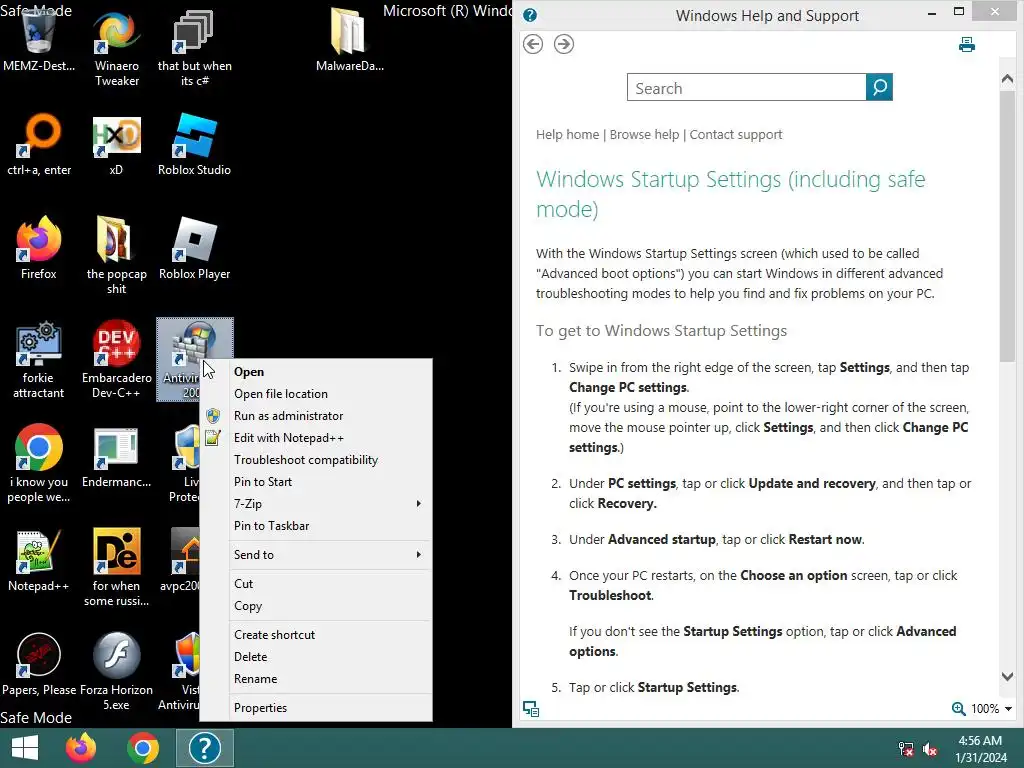Click the Contact support link

point(735,135)
